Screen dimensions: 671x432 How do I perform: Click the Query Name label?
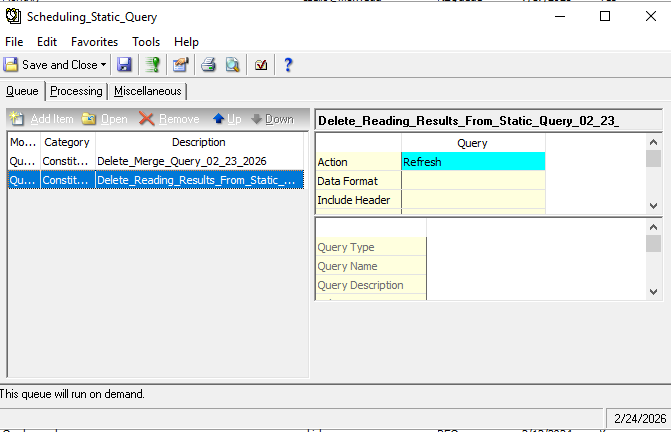point(371,266)
